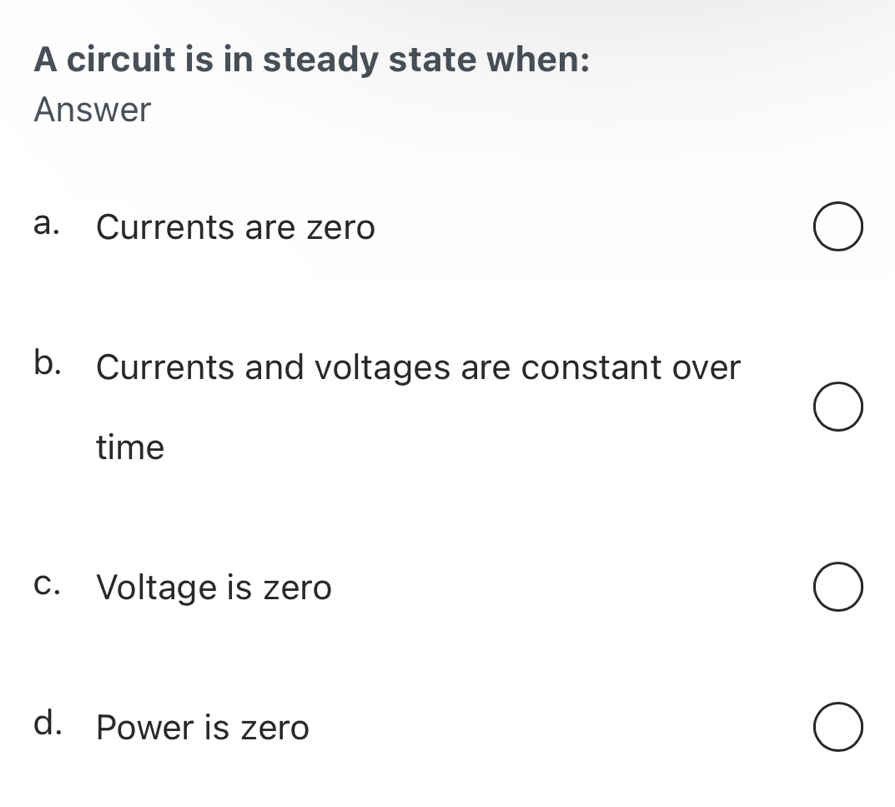Select the radio button for option c
Screen dimensions: 895x807
838,586
